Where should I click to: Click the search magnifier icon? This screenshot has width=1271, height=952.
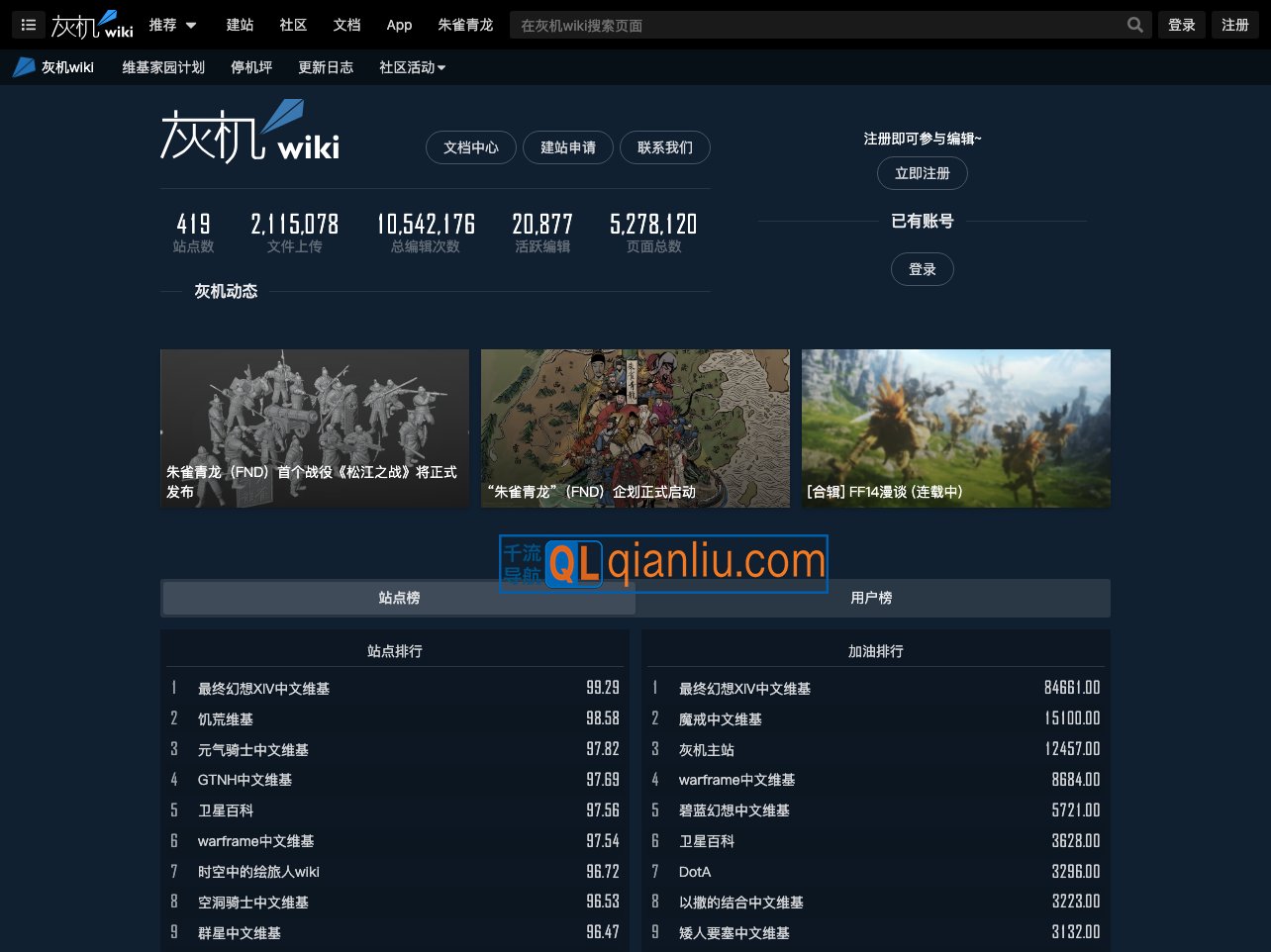1134,25
